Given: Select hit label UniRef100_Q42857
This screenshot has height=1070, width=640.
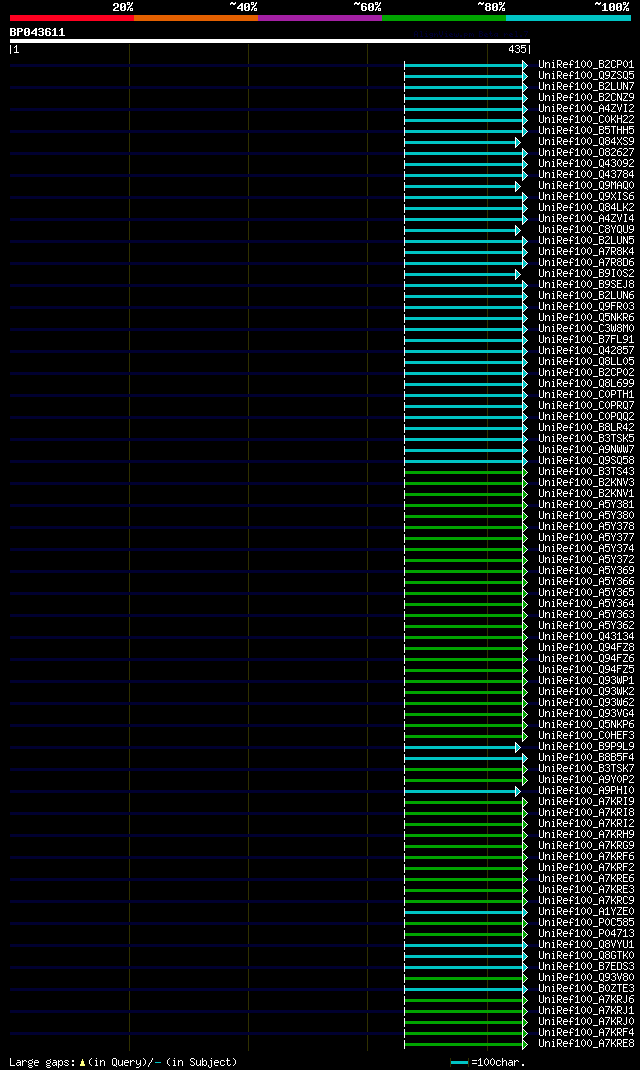Looking at the screenshot, I should pos(586,351).
